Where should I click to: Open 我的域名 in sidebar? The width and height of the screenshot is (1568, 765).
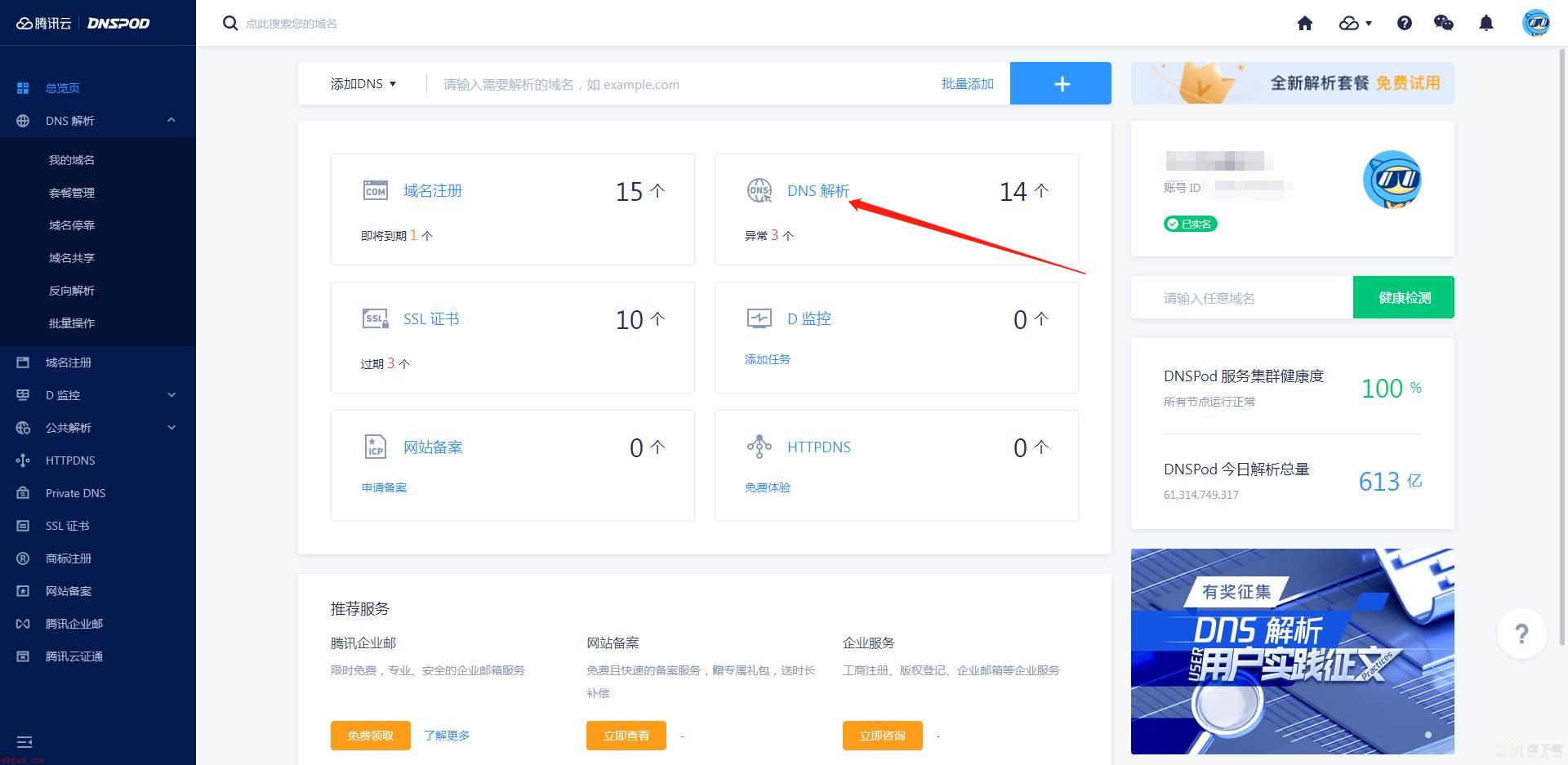coord(72,160)
